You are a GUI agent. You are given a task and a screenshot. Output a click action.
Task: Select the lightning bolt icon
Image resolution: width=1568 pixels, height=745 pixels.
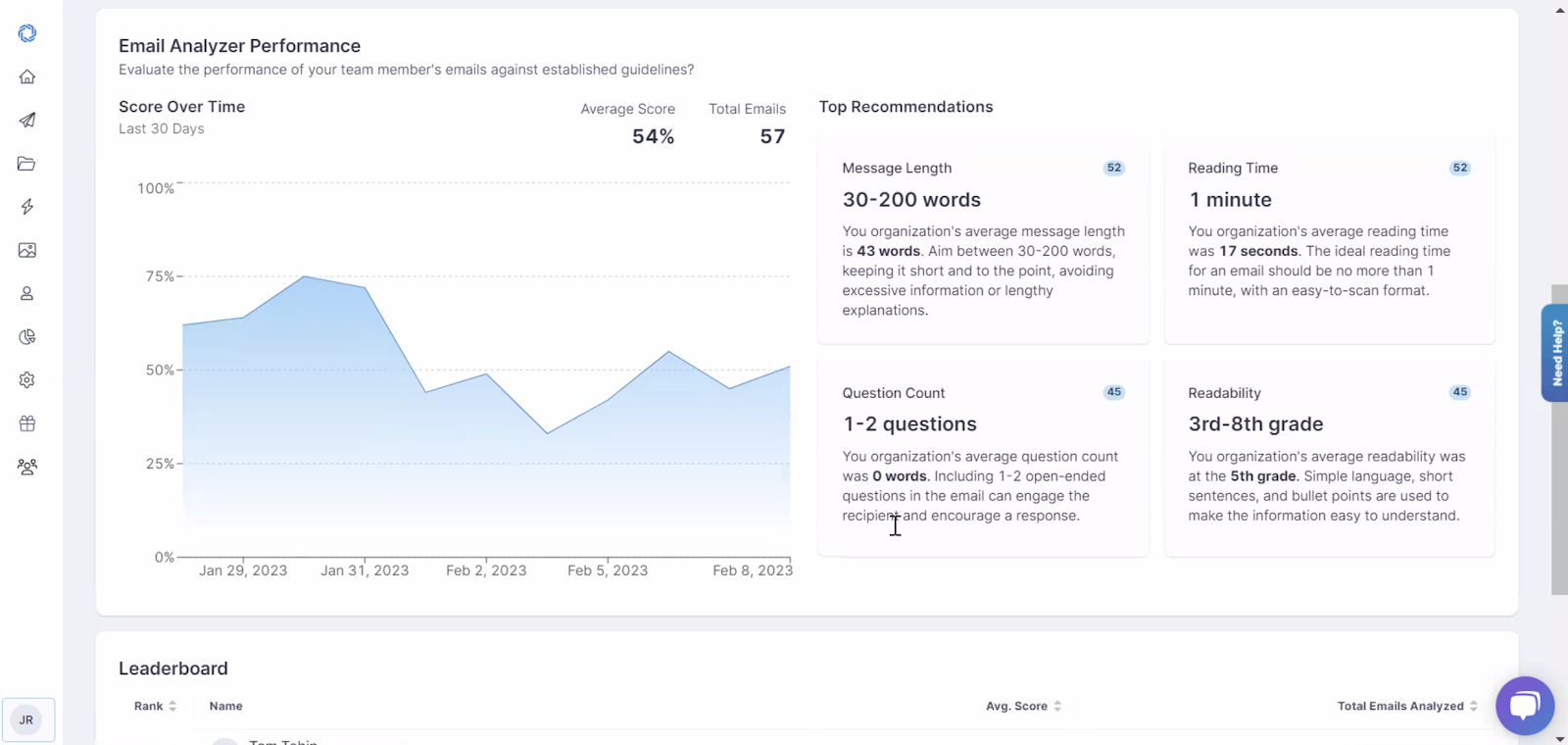[x=27, y=207]
